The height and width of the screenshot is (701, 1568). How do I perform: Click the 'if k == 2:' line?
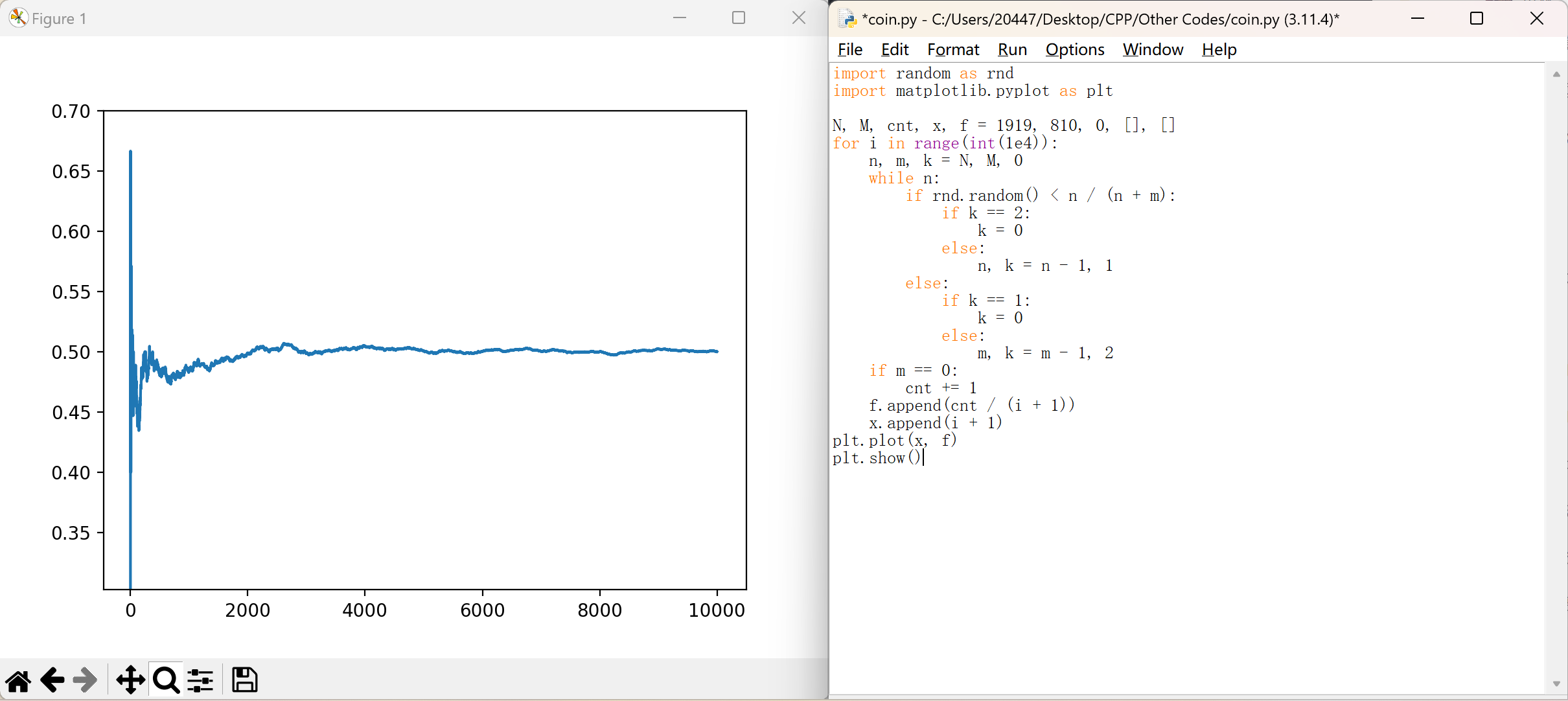[986, 213]
